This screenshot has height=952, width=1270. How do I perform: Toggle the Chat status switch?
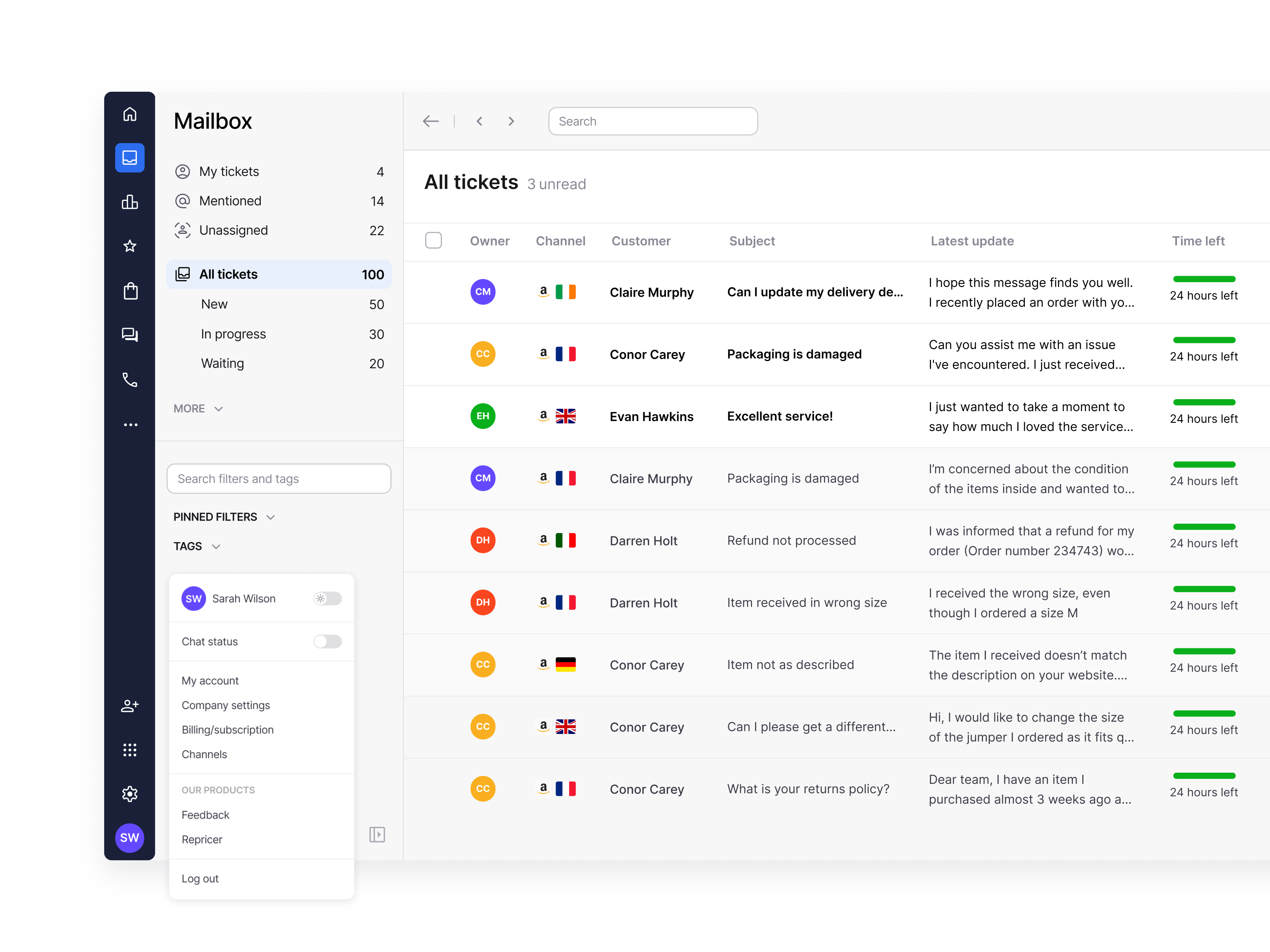327,642
